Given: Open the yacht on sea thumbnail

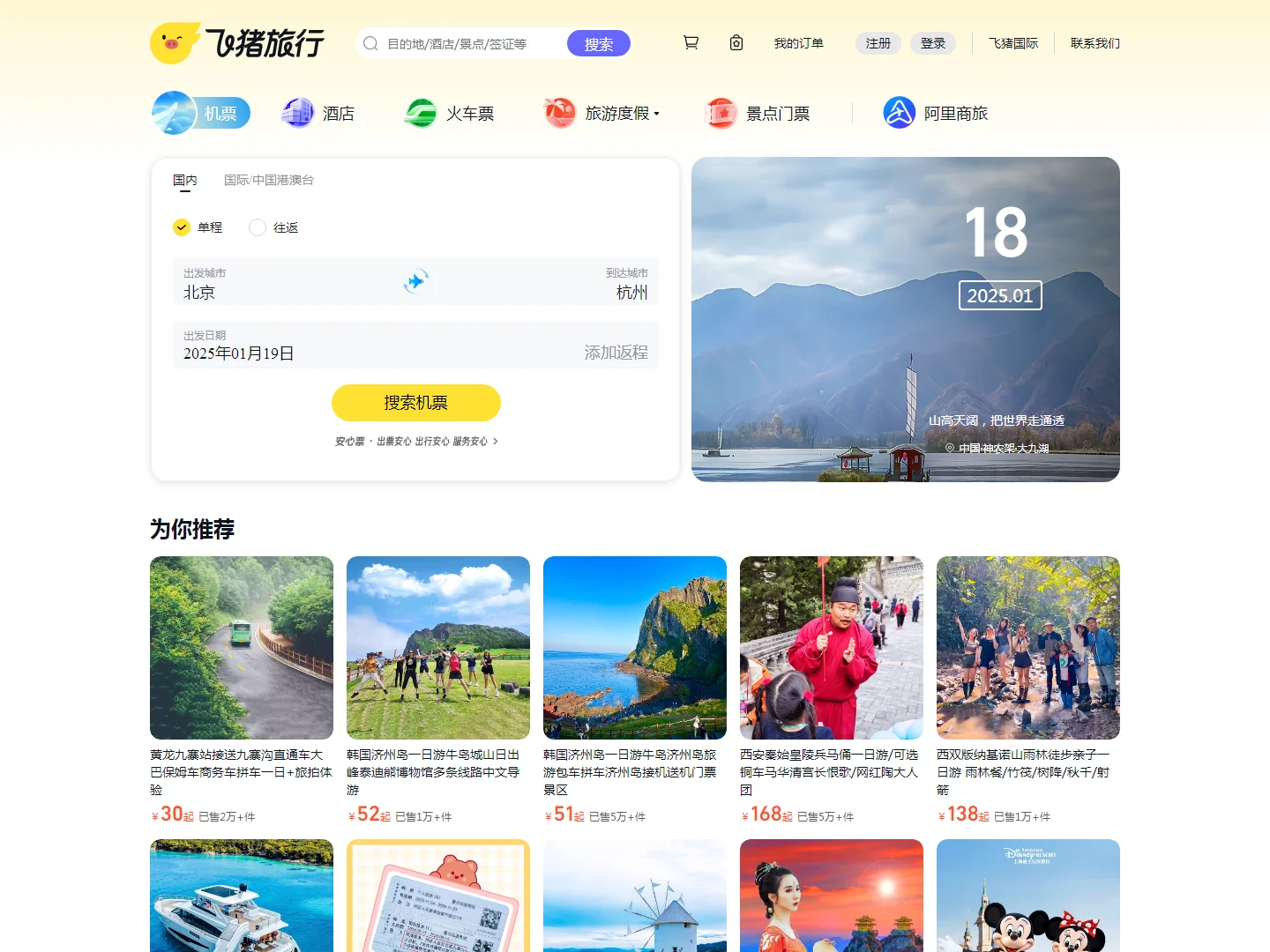Looking at the screenshot, I should 242,896.
